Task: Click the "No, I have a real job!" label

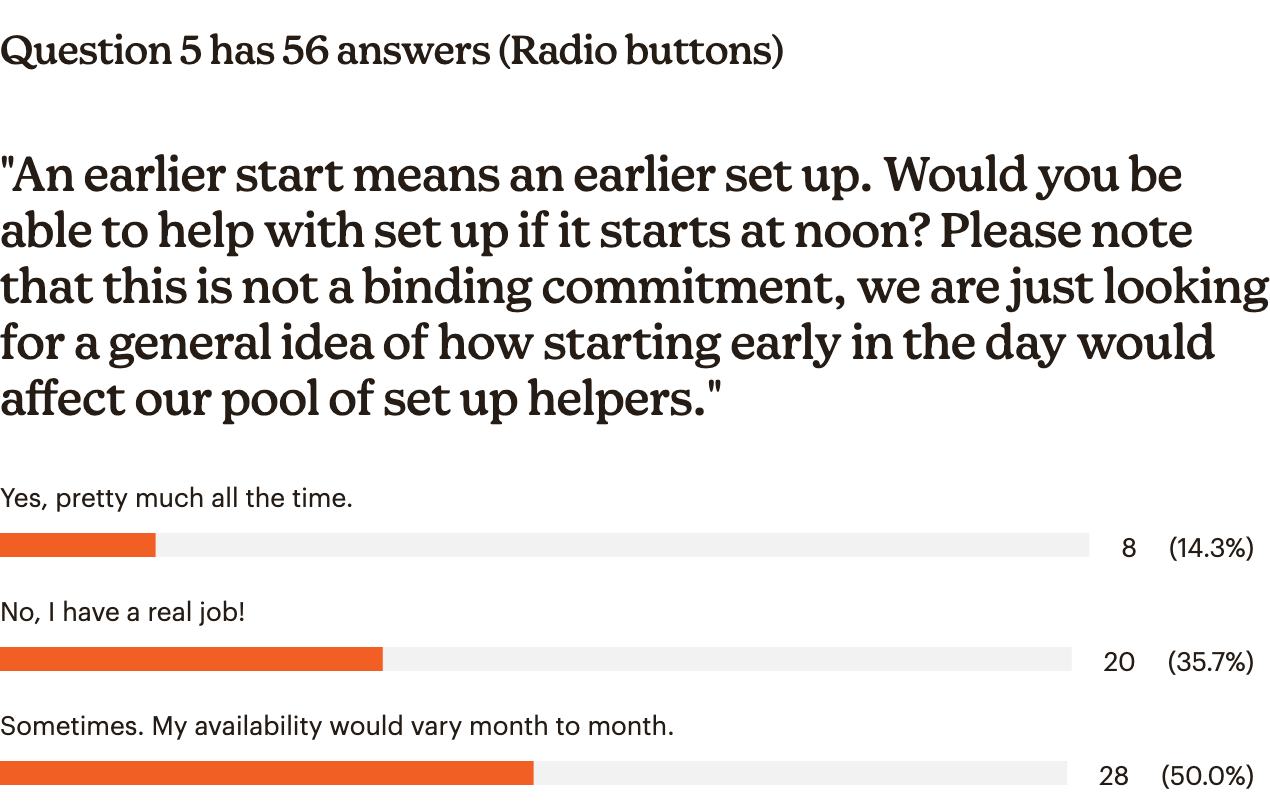Action: (122, 611)
